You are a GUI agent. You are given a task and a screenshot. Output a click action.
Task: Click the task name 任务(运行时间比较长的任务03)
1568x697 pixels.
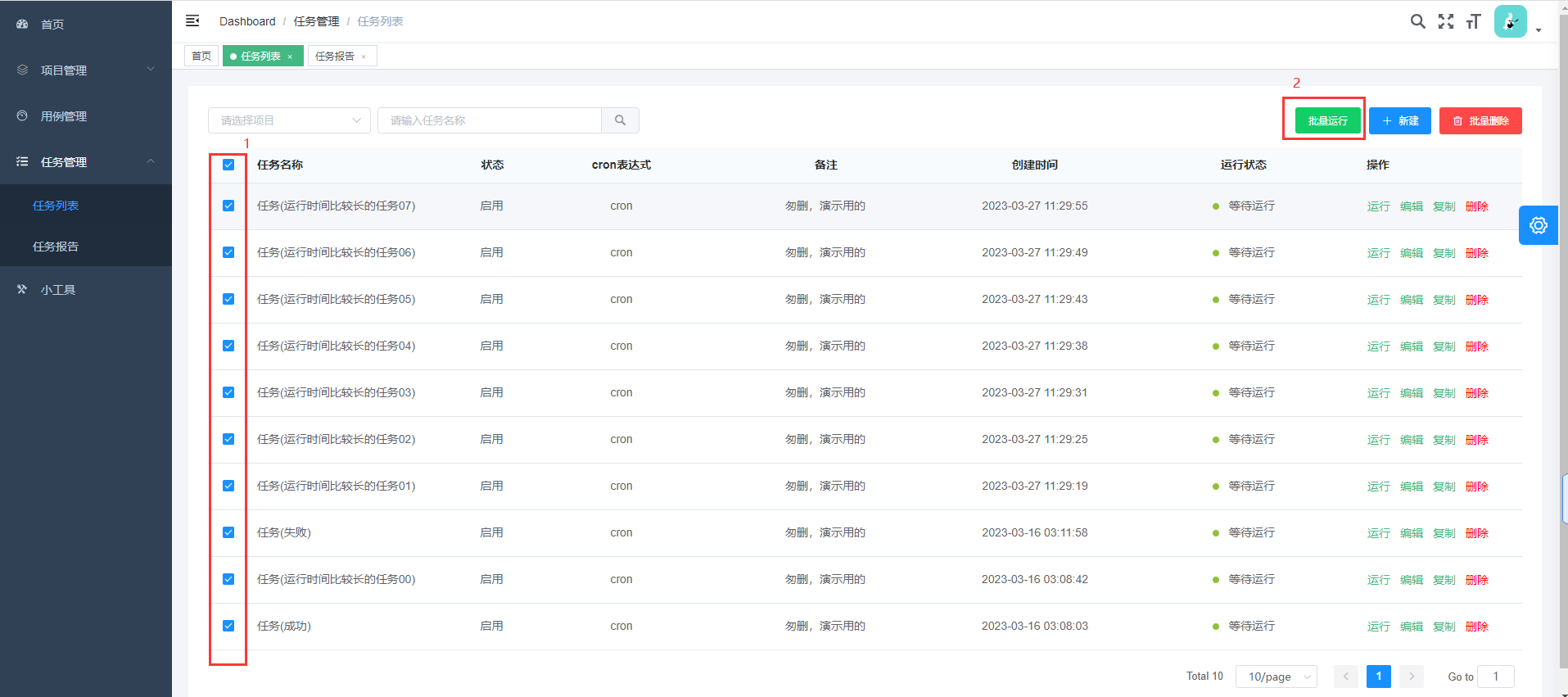point(337,392)
